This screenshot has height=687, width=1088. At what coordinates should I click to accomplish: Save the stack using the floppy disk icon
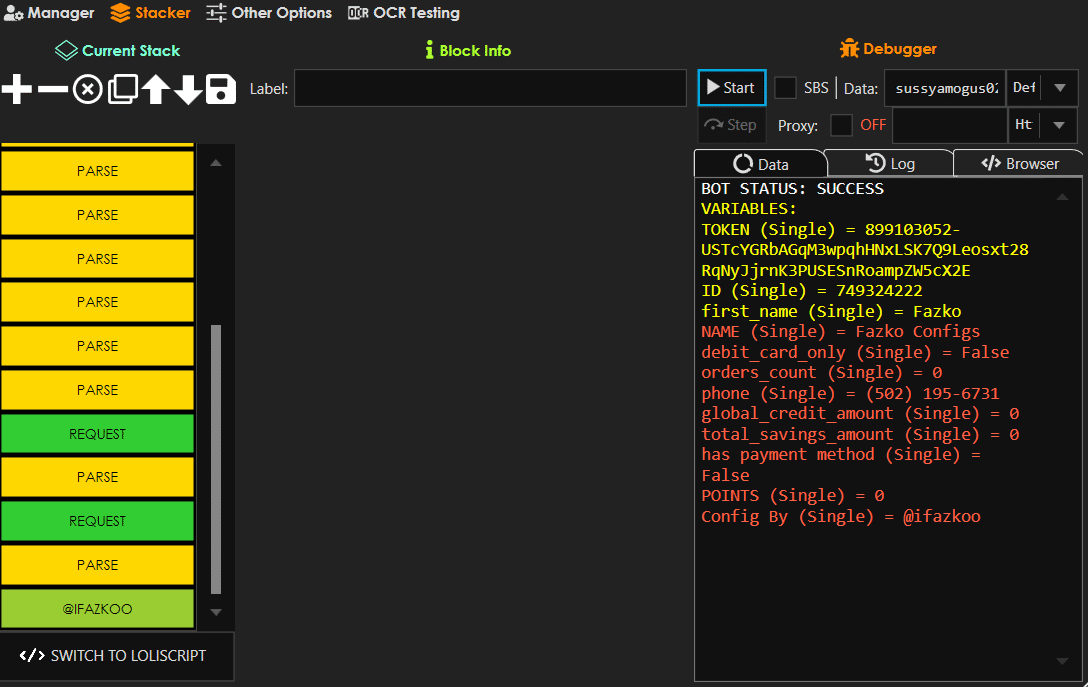point(222,88)
